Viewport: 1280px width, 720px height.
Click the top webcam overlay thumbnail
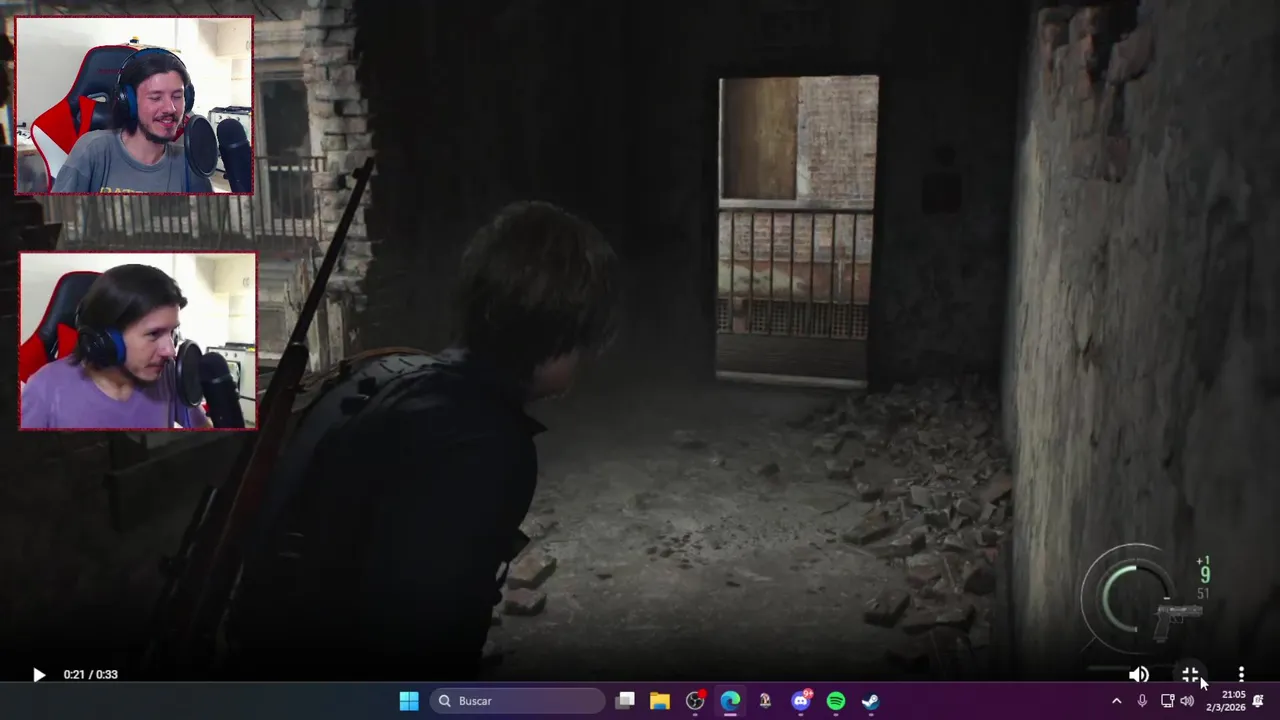click(134, 105)
